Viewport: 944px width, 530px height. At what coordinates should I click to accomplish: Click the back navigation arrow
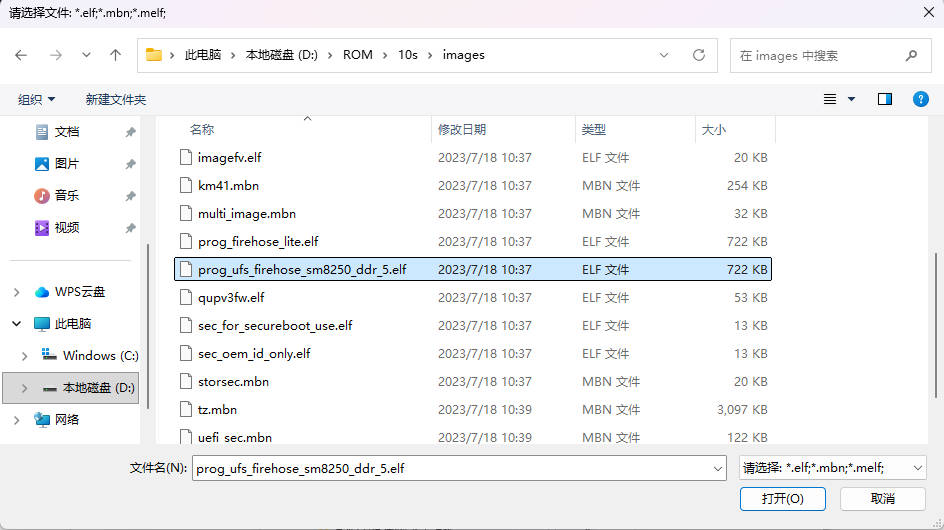21,55
